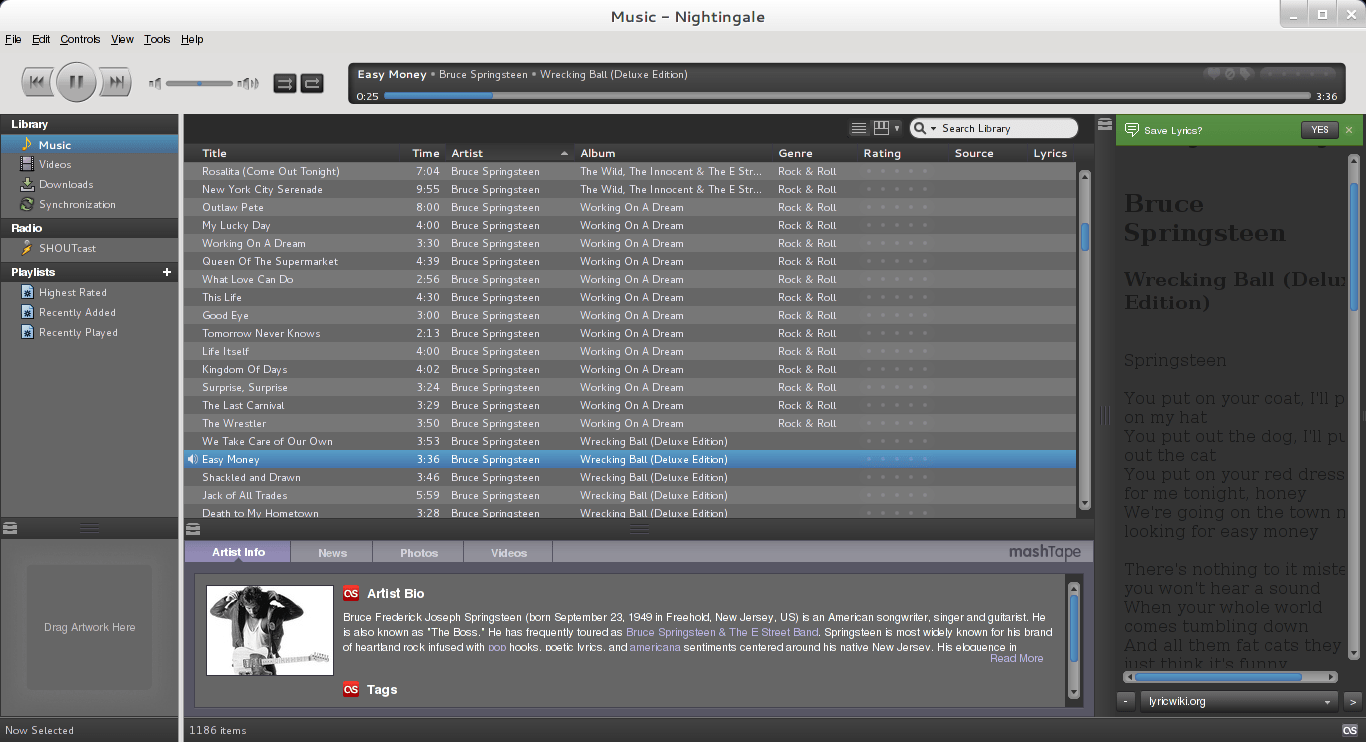Screen dimensions: 1366x742
Task: Click the Last.fm icon beside Artist Bio
Action: click(x=351, y=593)
